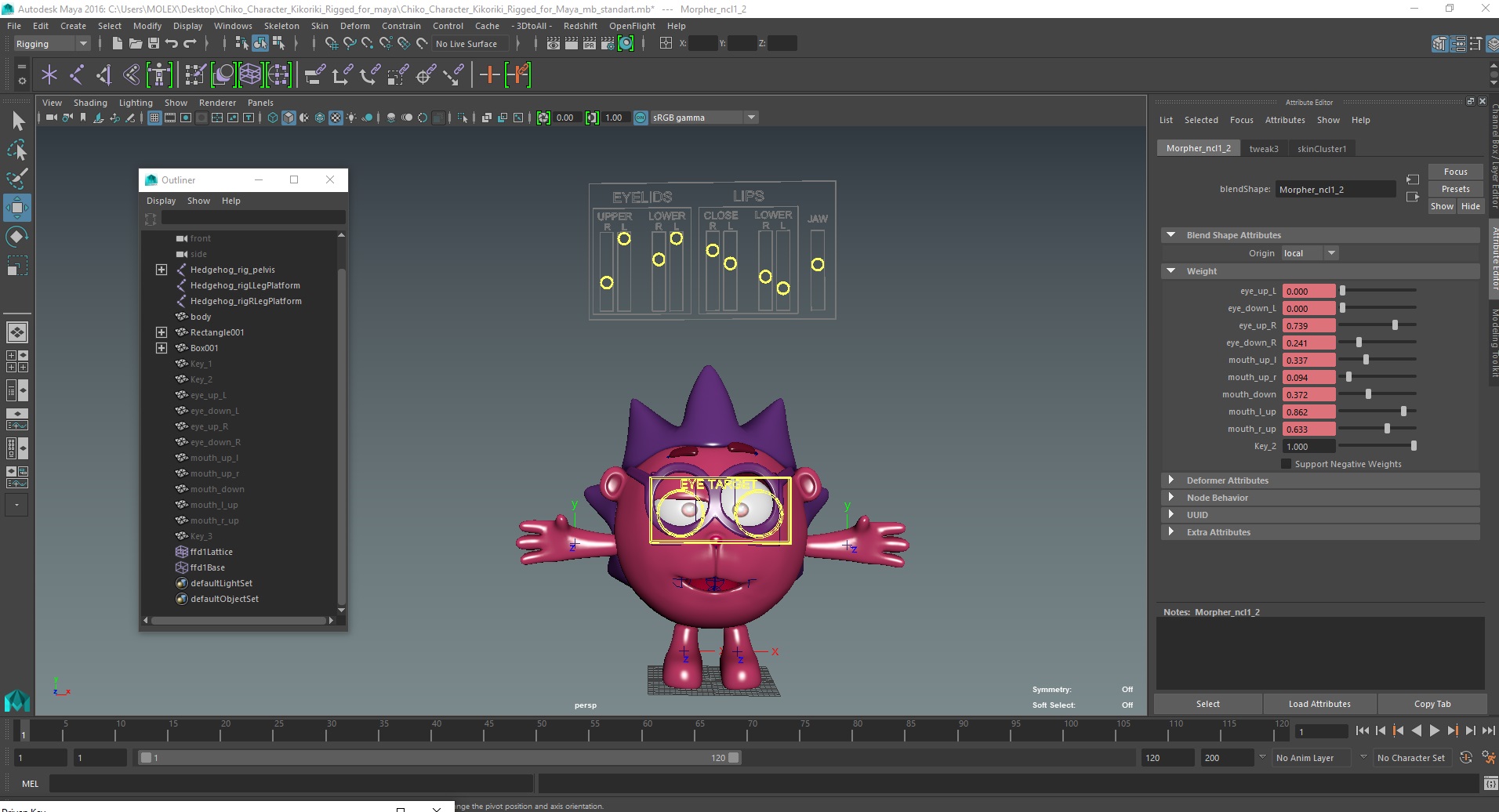Open the Outliner Display menu
This screenshot has height=812, width=1499.
coord(161,201)
